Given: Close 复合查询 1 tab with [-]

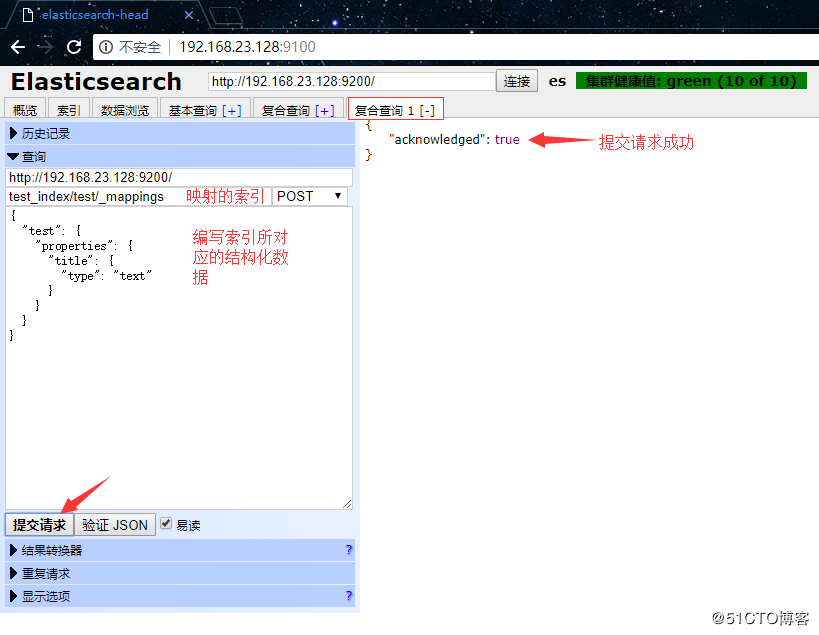Looking at the screenshot, I should [427, 111].
